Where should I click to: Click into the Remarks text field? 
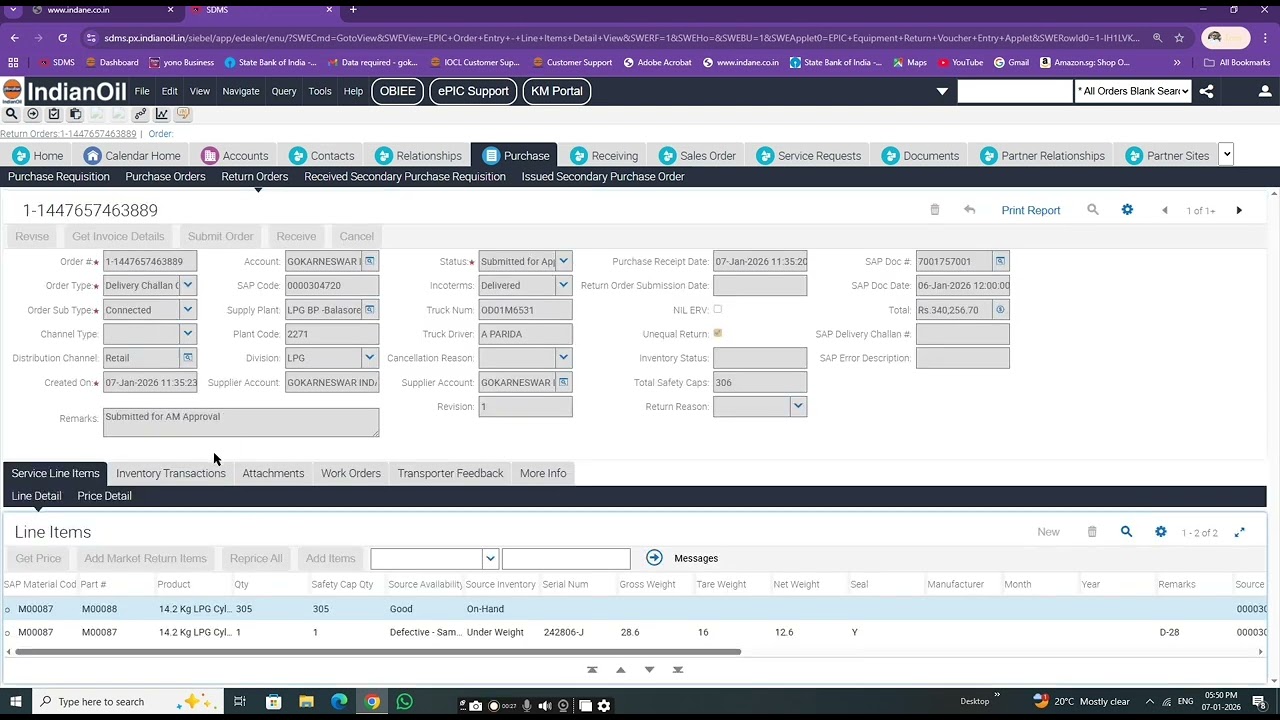241,422
